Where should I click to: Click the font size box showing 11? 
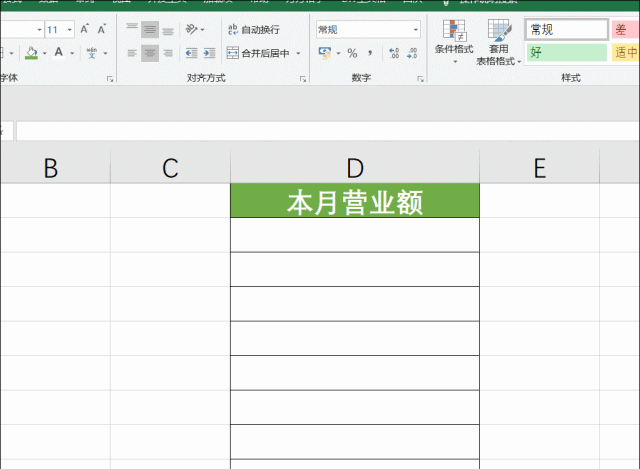pyautogui.click(x=55, y=30)
